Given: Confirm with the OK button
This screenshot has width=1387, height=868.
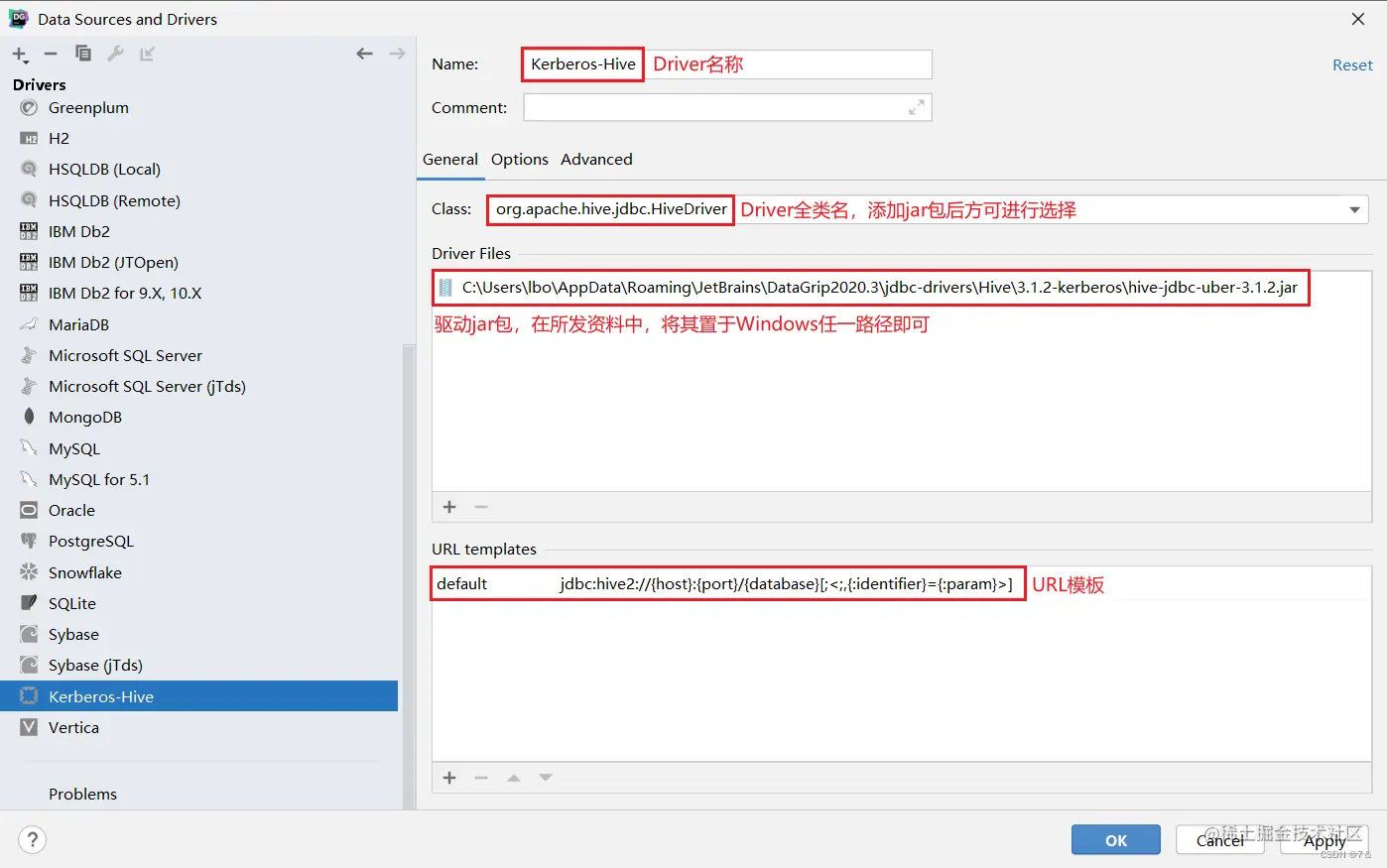Looking at the screenshot, I should point(1116,840).
